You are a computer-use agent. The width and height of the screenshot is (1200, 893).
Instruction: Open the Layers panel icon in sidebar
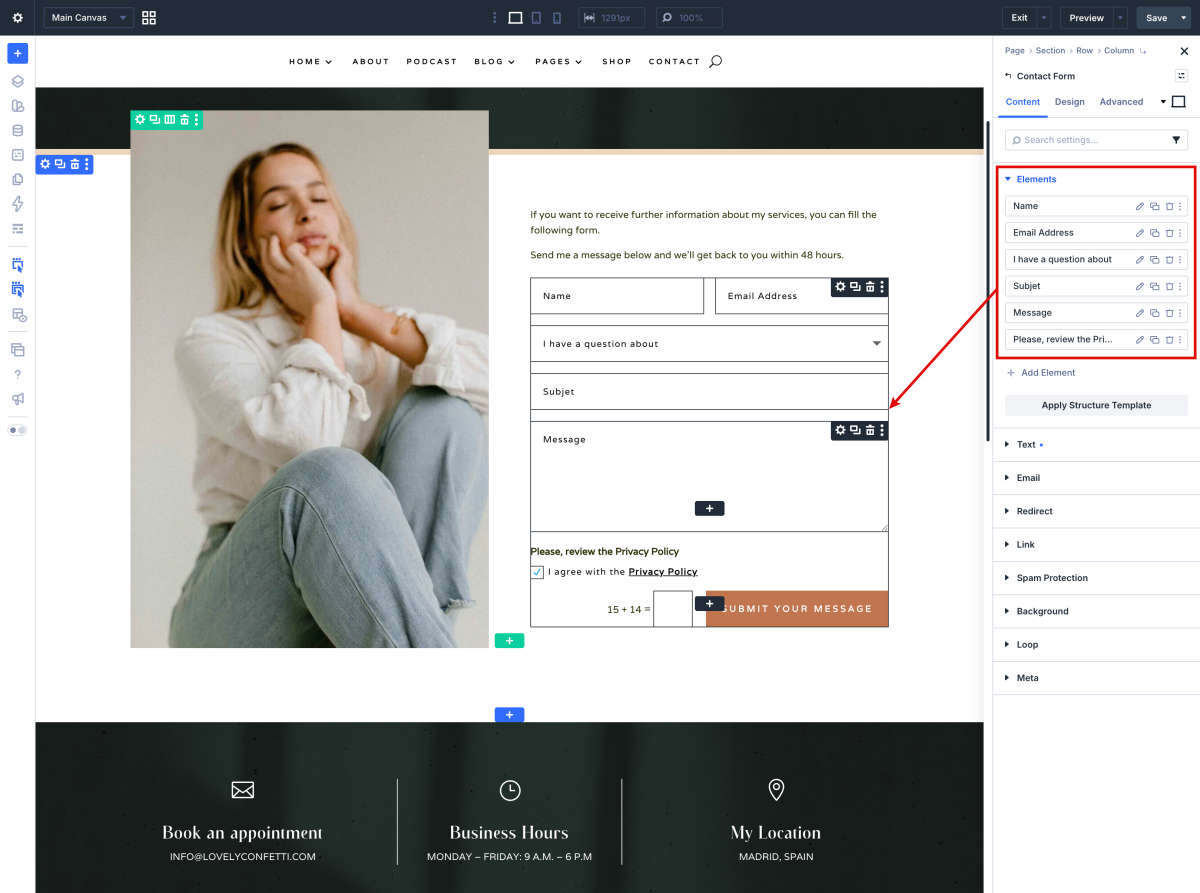click(x=18, y=82)
